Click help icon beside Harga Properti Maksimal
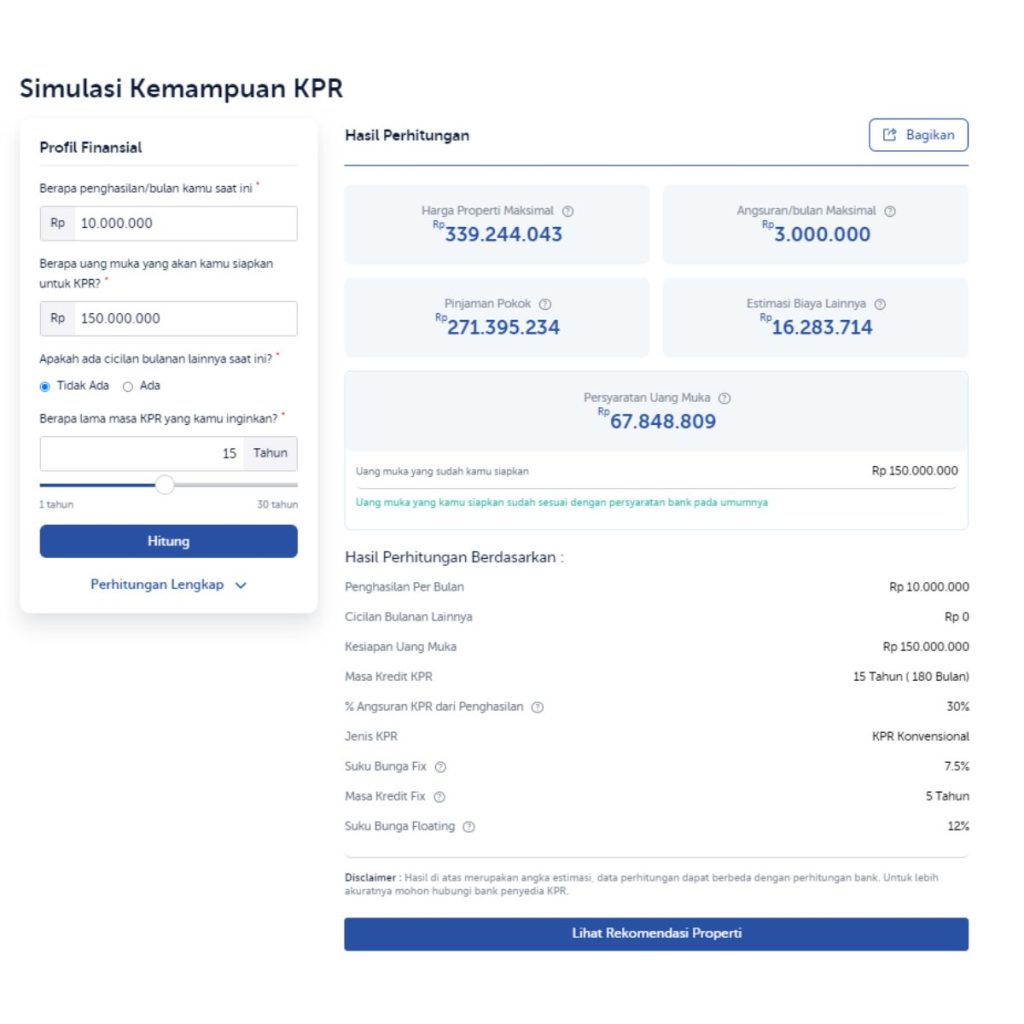 coord(568,211)
